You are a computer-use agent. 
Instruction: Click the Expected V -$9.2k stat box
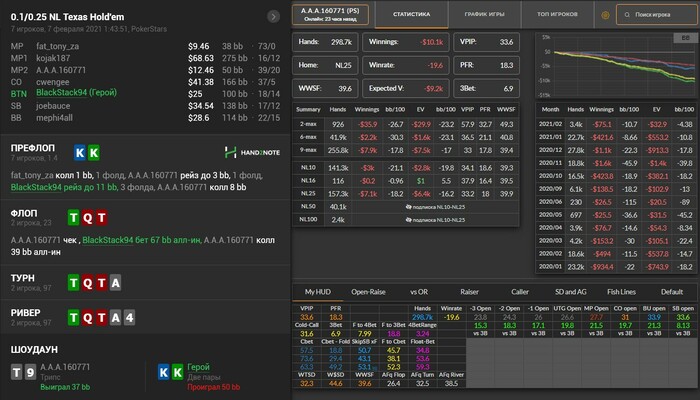406,88
